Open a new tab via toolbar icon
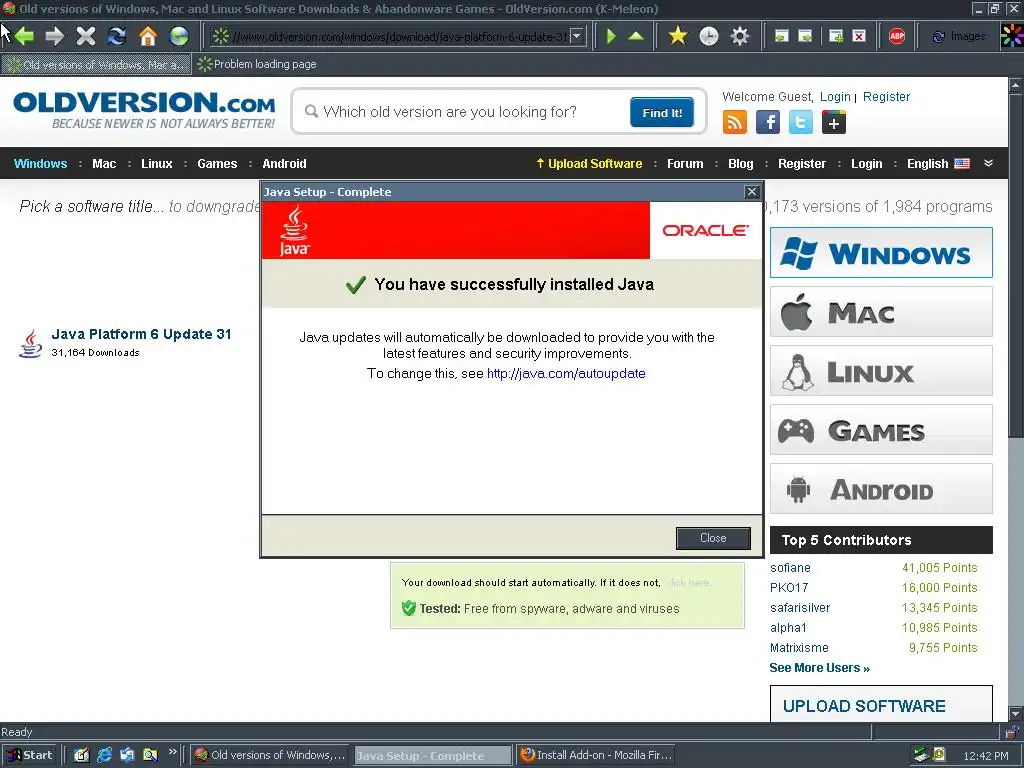The width and height of the screenshot is (1024, 768). tap(835, 36)
